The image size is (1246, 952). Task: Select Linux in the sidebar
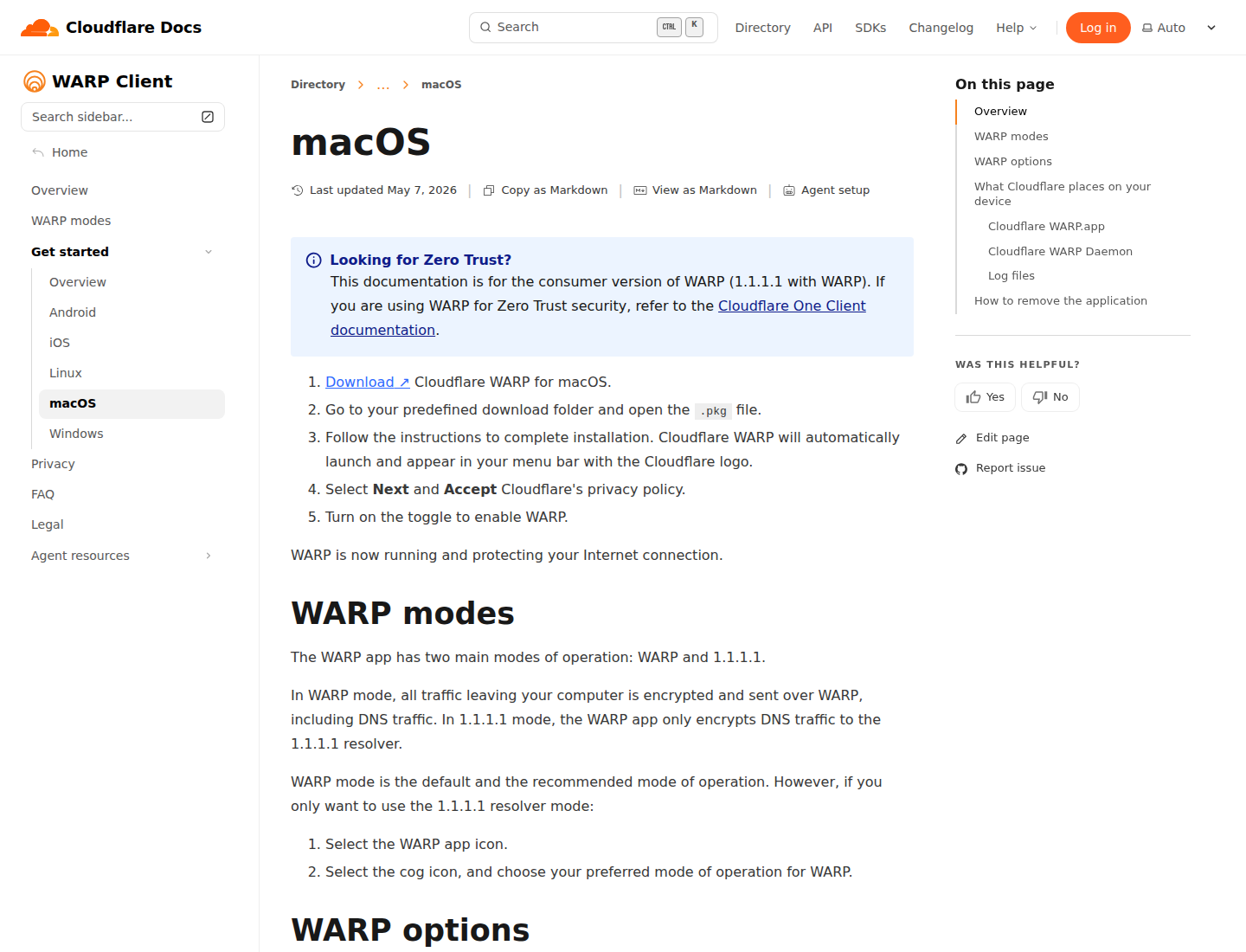click(x=132, y=373)
